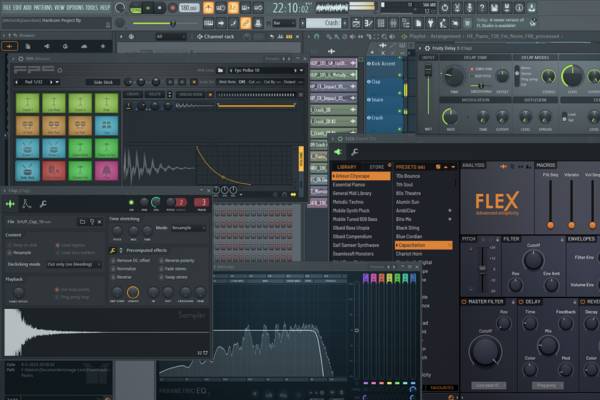Enable the Resample checkbox in sampler

coord(10,253)
